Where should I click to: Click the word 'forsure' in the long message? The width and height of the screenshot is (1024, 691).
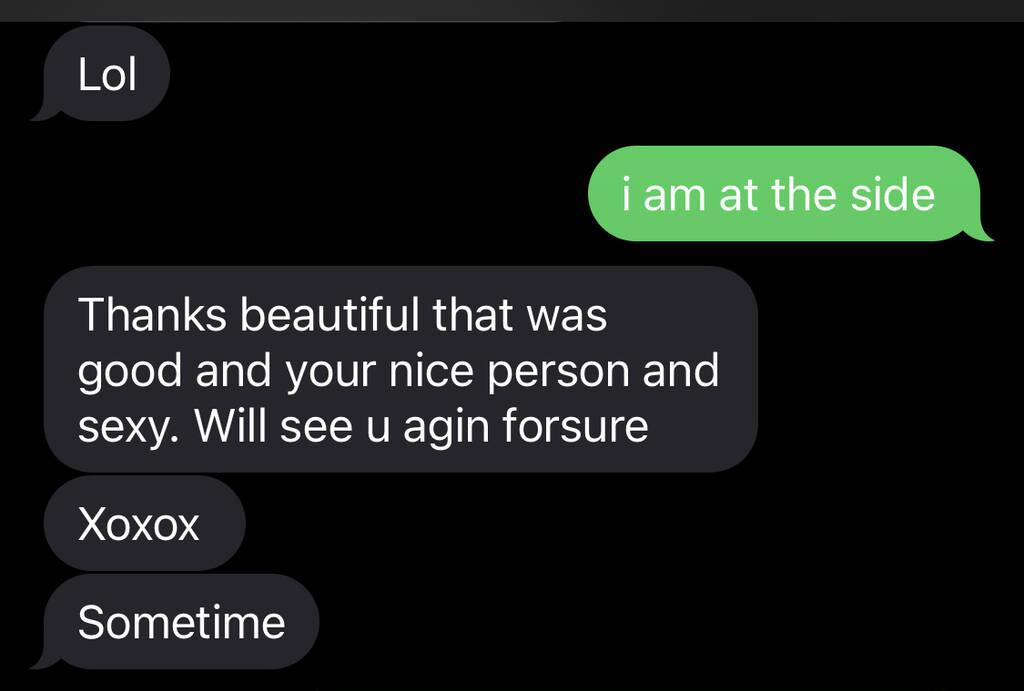point(575,426)
